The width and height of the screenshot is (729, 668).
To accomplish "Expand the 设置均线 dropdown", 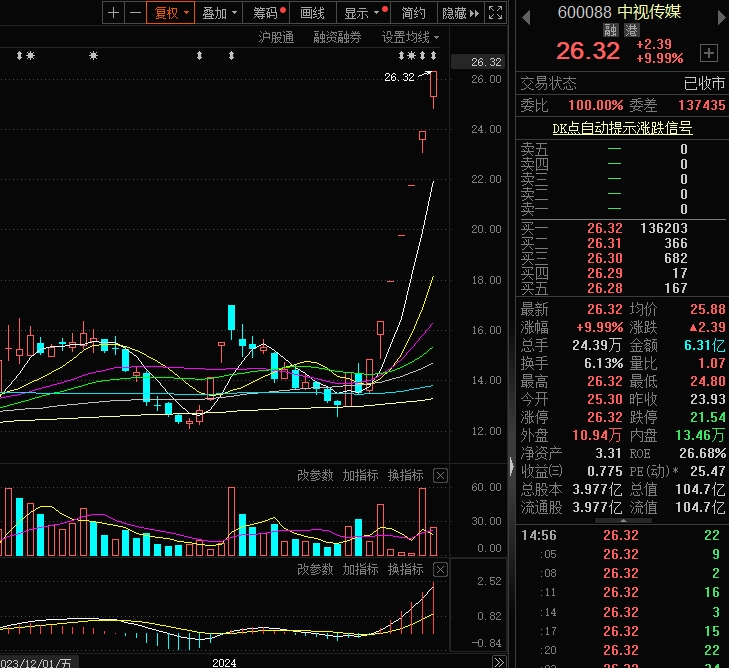I will point(410,37).
